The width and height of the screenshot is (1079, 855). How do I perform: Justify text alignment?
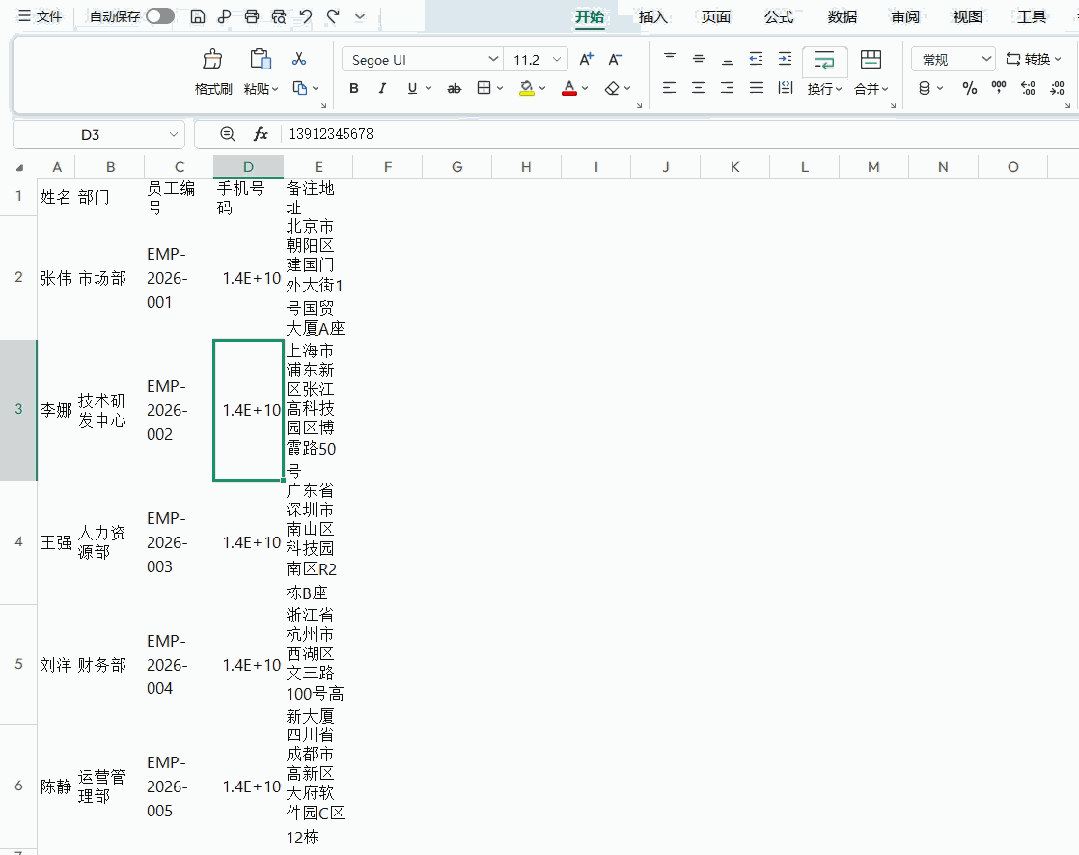756,87
